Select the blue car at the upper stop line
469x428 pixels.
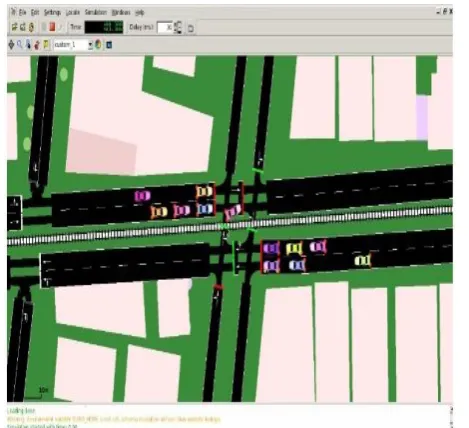coord(205,209)
